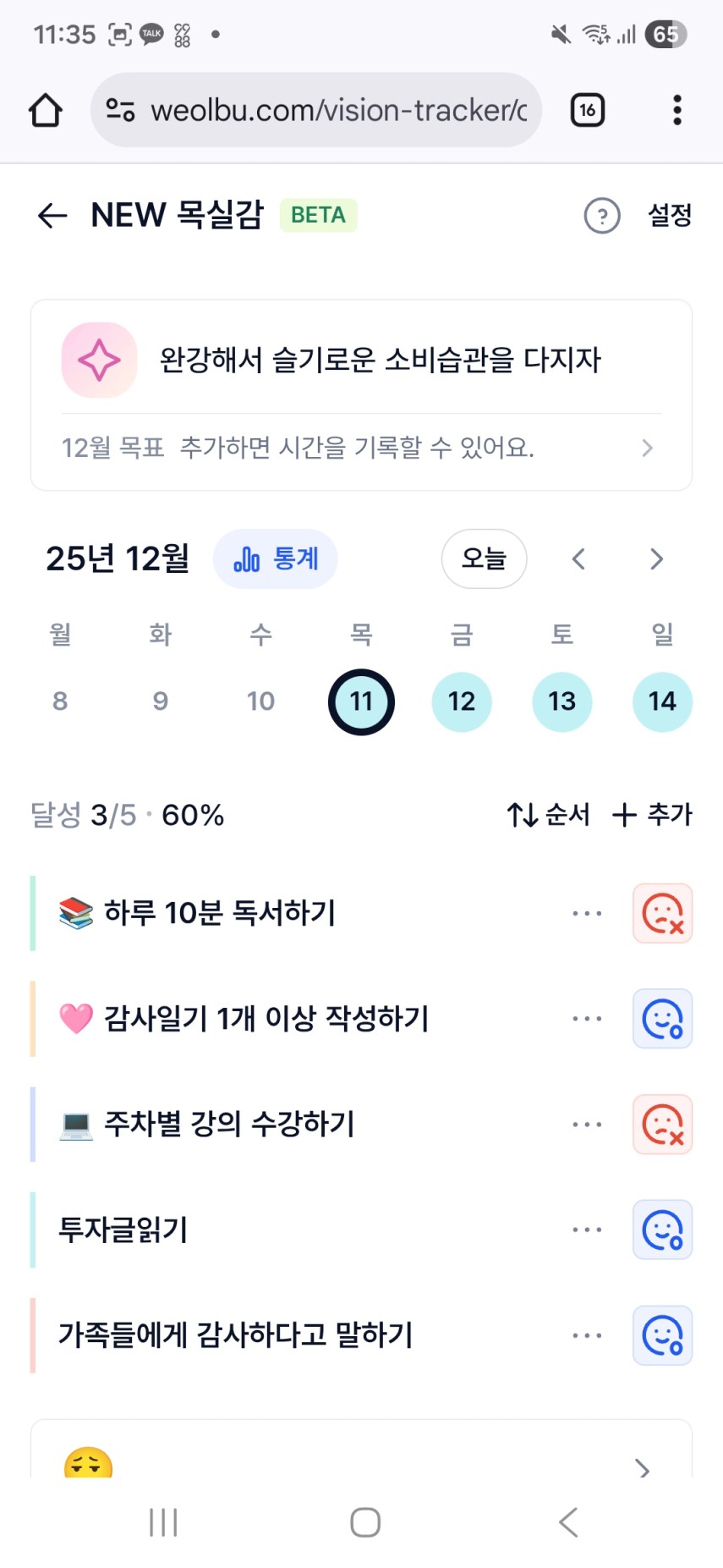
Task: Open more options for 가족들에게 감사하다고 말하기
Action: pyautogui.click(x=587, y=1336)
